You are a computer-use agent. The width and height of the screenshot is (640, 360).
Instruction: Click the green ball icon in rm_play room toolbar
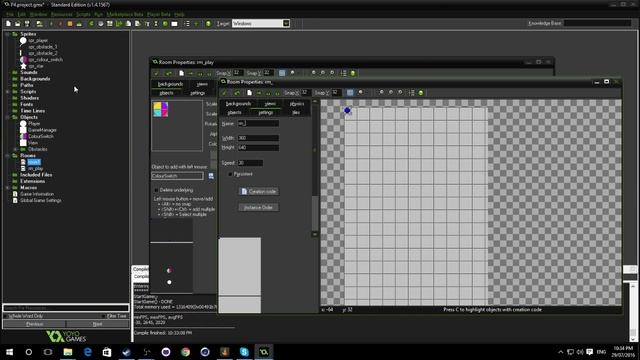coord(353,73)
